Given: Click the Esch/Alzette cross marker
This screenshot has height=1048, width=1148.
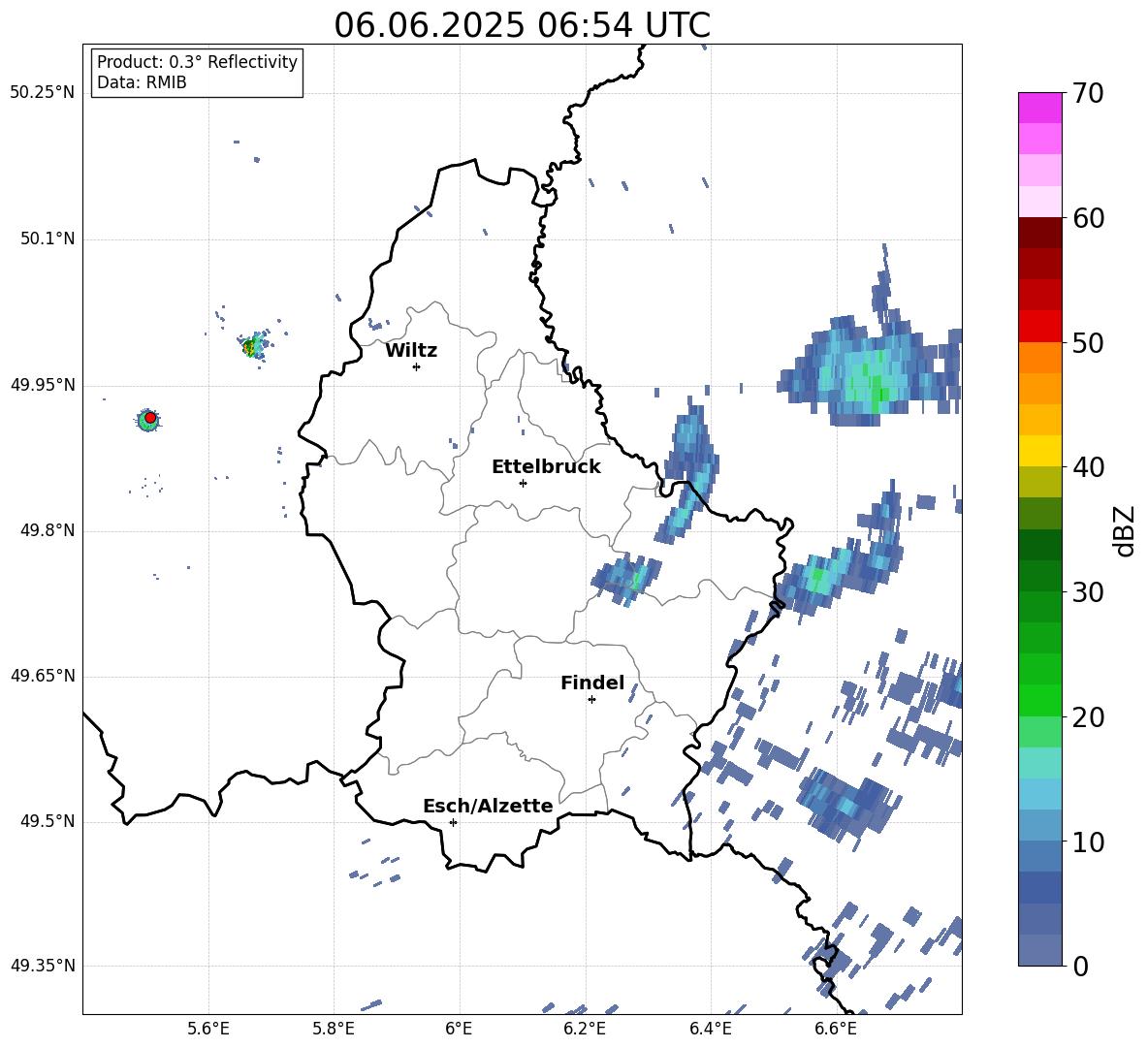Looking at the screenshot, I should pos(453,822).
